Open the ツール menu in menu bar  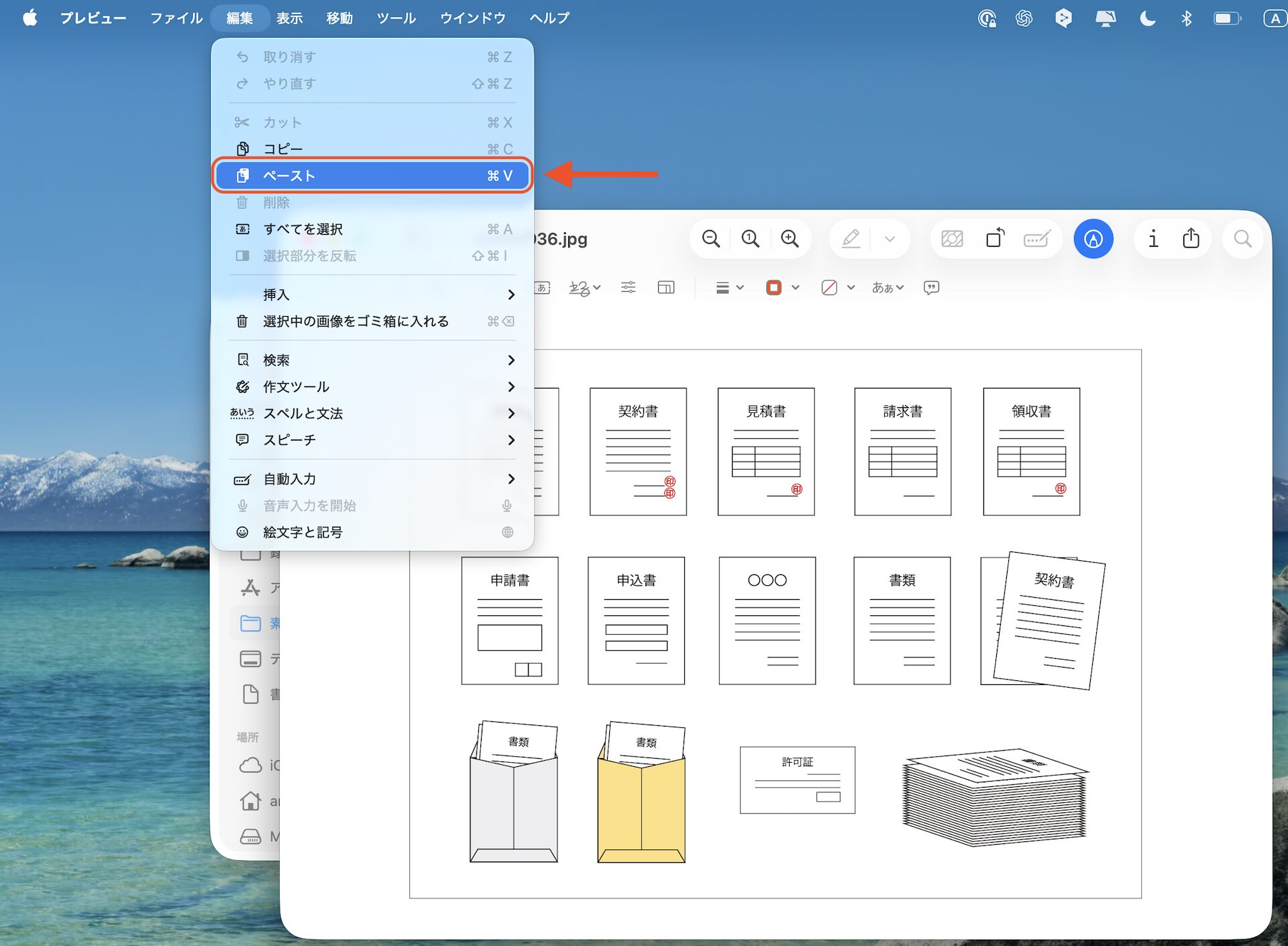click(x=396, y=18)
